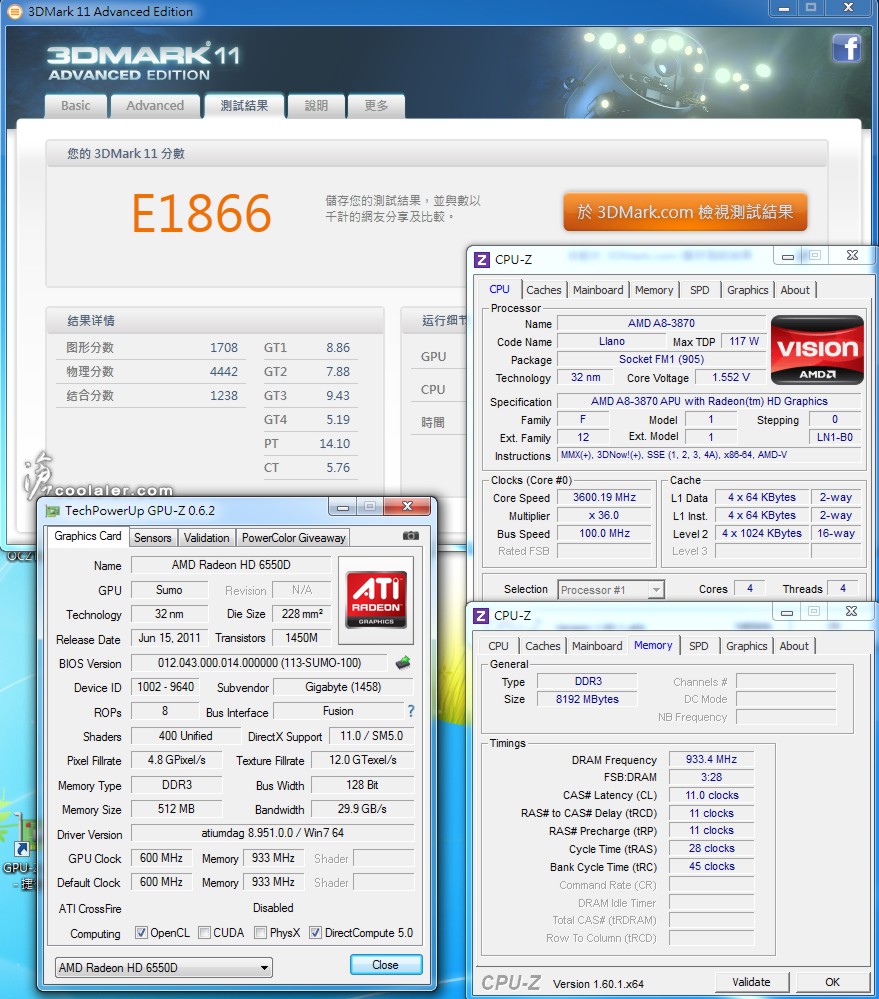Click the 3DMark 11 title bar icon
879x999 pixels.
pyautogui.click(x=14, y=11)
